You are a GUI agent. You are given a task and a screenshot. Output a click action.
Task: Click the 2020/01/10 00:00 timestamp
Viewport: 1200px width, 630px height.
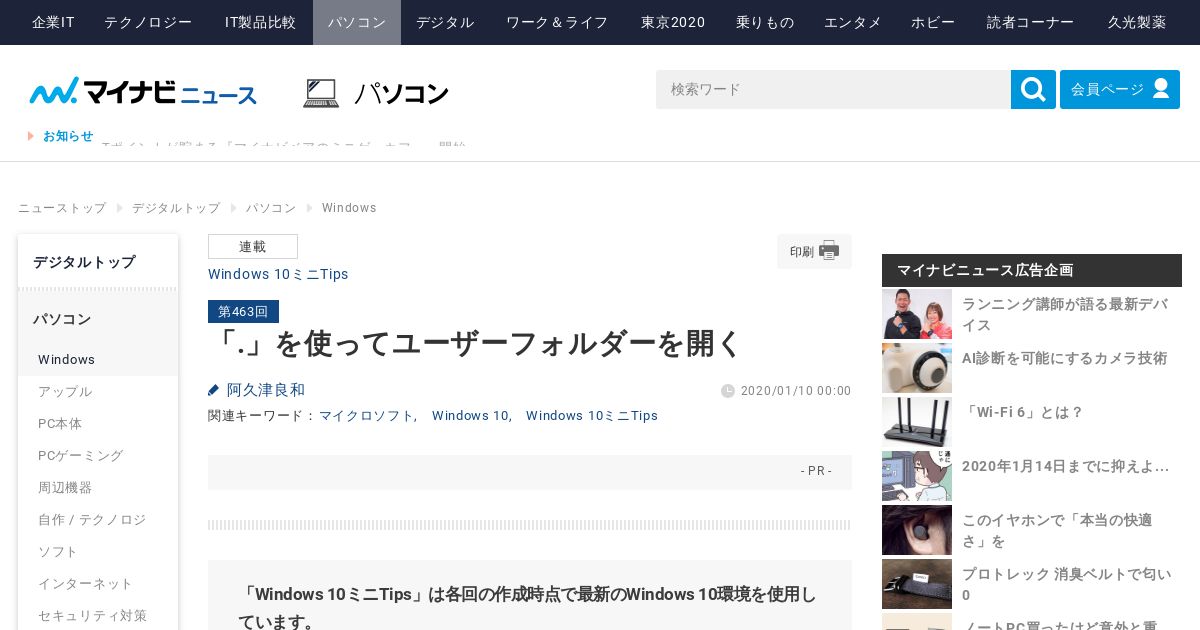pyautogui.click(x=796, y=391)
